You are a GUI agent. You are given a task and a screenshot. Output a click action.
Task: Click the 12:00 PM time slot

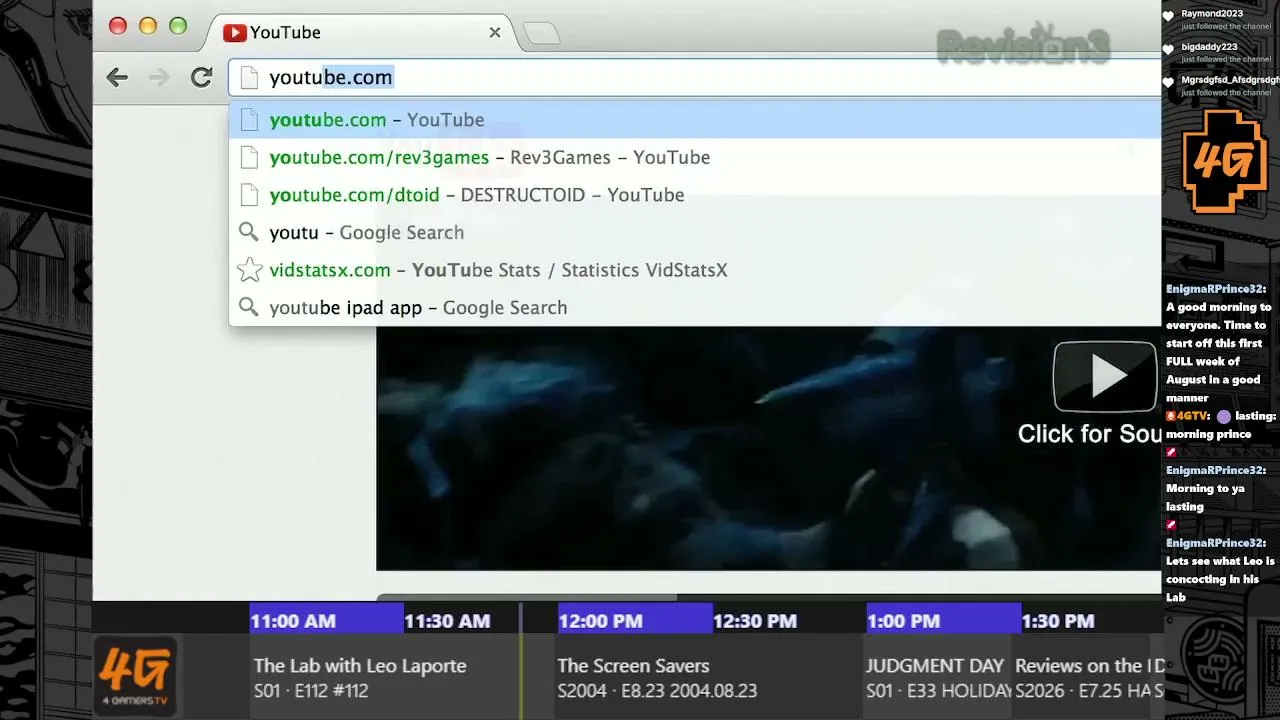click(635, 620)
